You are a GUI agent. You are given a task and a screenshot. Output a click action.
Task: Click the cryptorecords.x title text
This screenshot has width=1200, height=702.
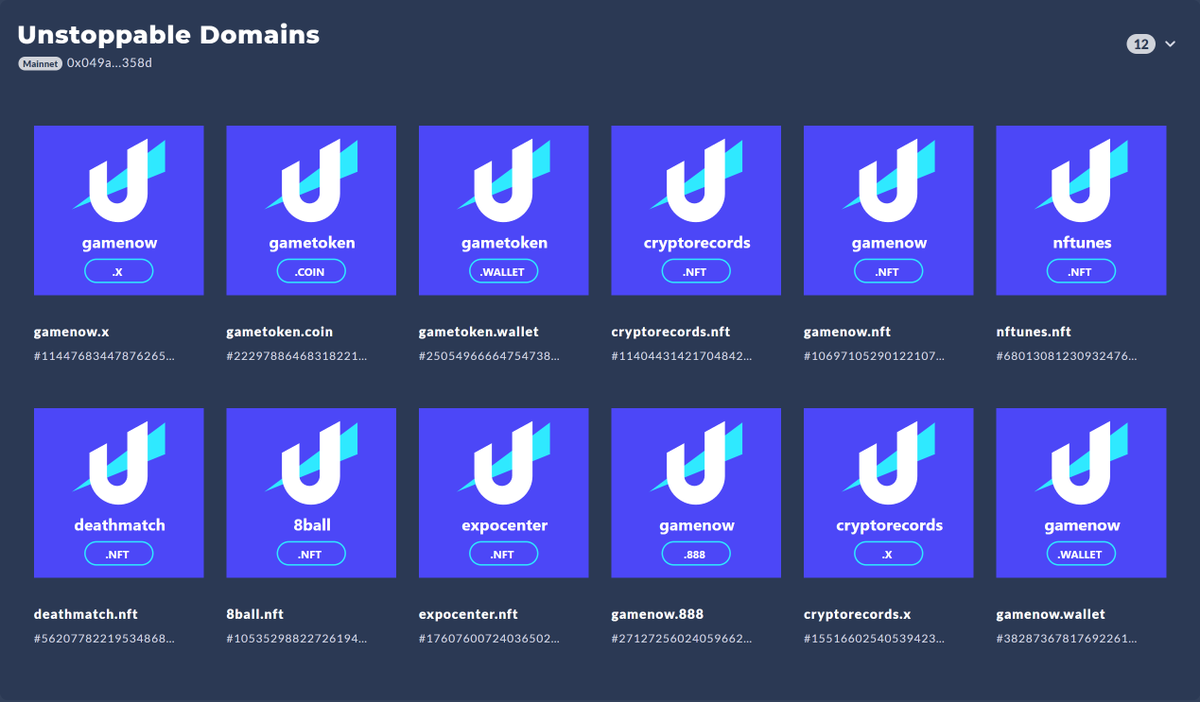(857, 614)
